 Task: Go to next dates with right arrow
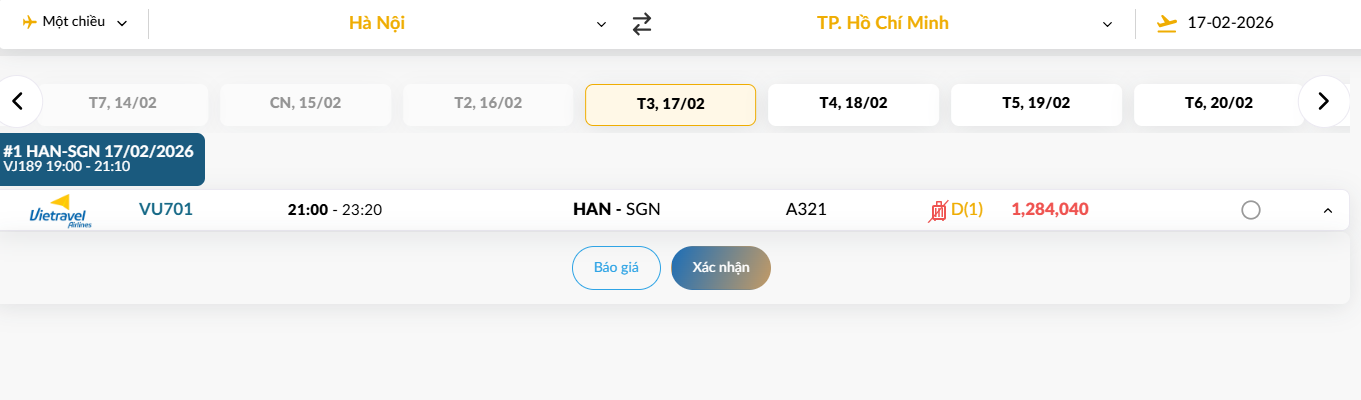1323,101
